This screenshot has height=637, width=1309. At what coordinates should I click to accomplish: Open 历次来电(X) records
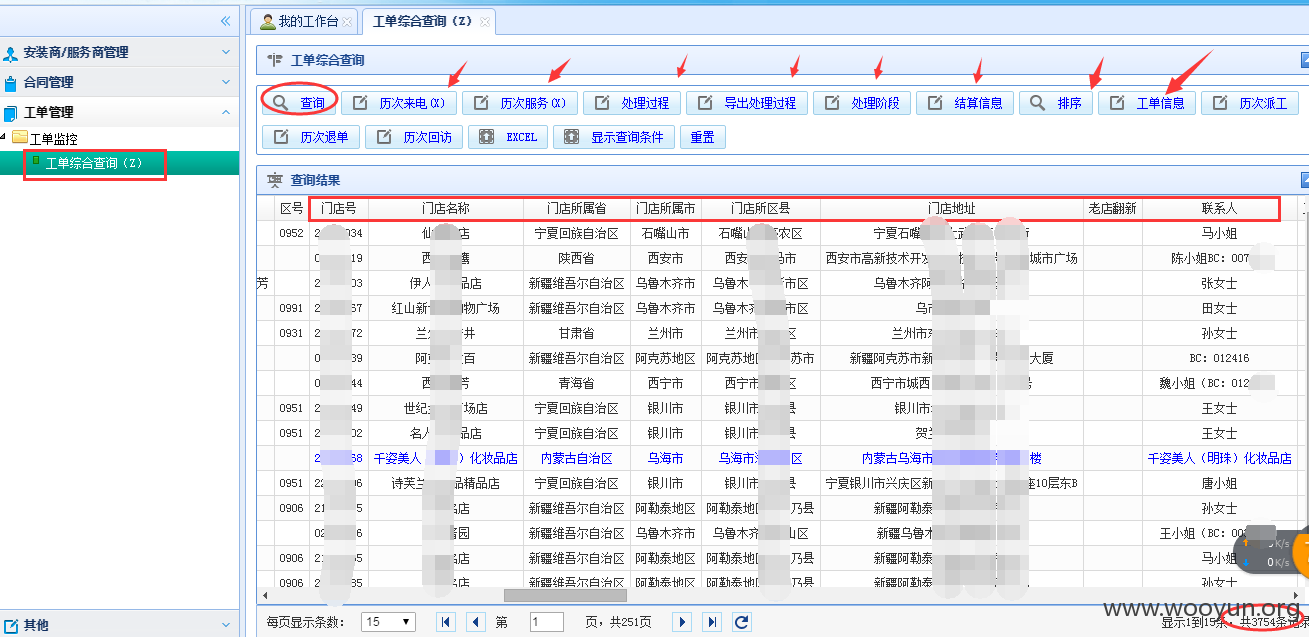click(400, 103)
